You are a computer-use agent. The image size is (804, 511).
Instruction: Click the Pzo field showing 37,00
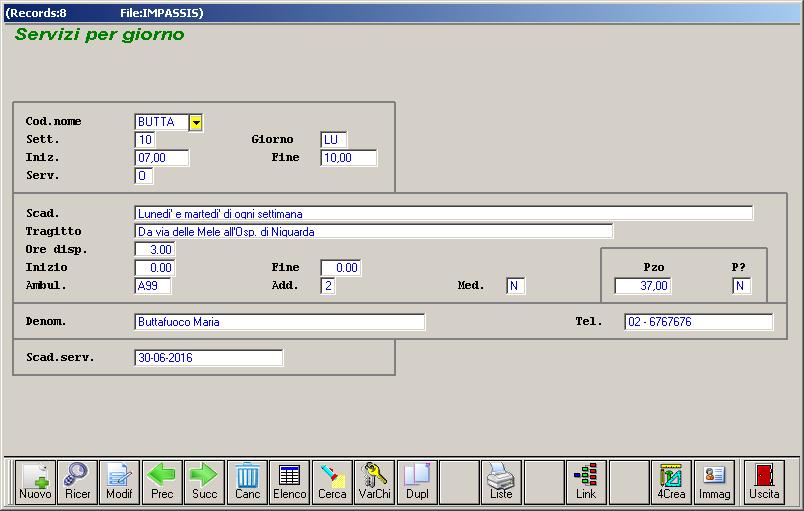643,285
